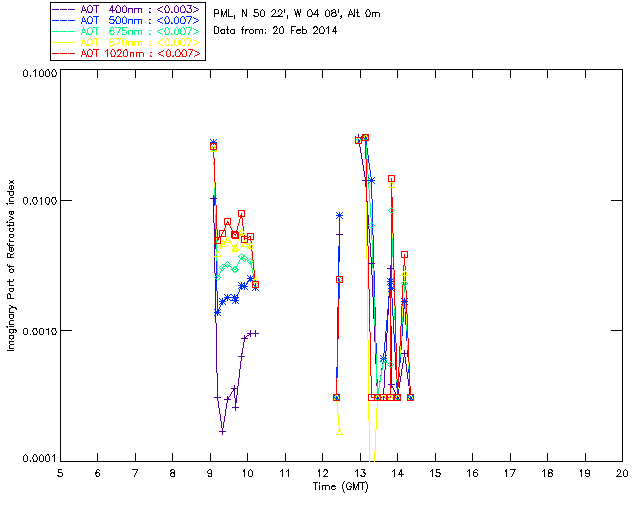Screen dimensions: 640x512
Task: Click the x-axis tick label 14
Action: click(x=398, y=473)
